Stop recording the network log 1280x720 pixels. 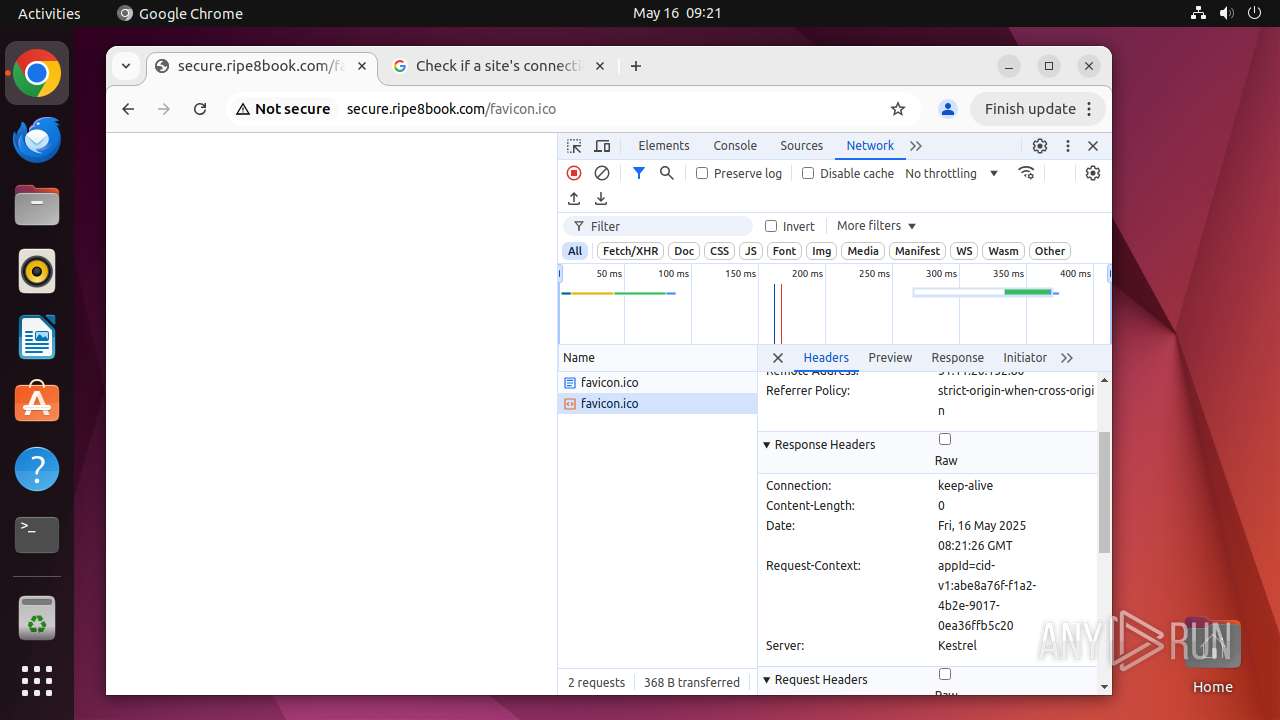(x=574, y=173)
